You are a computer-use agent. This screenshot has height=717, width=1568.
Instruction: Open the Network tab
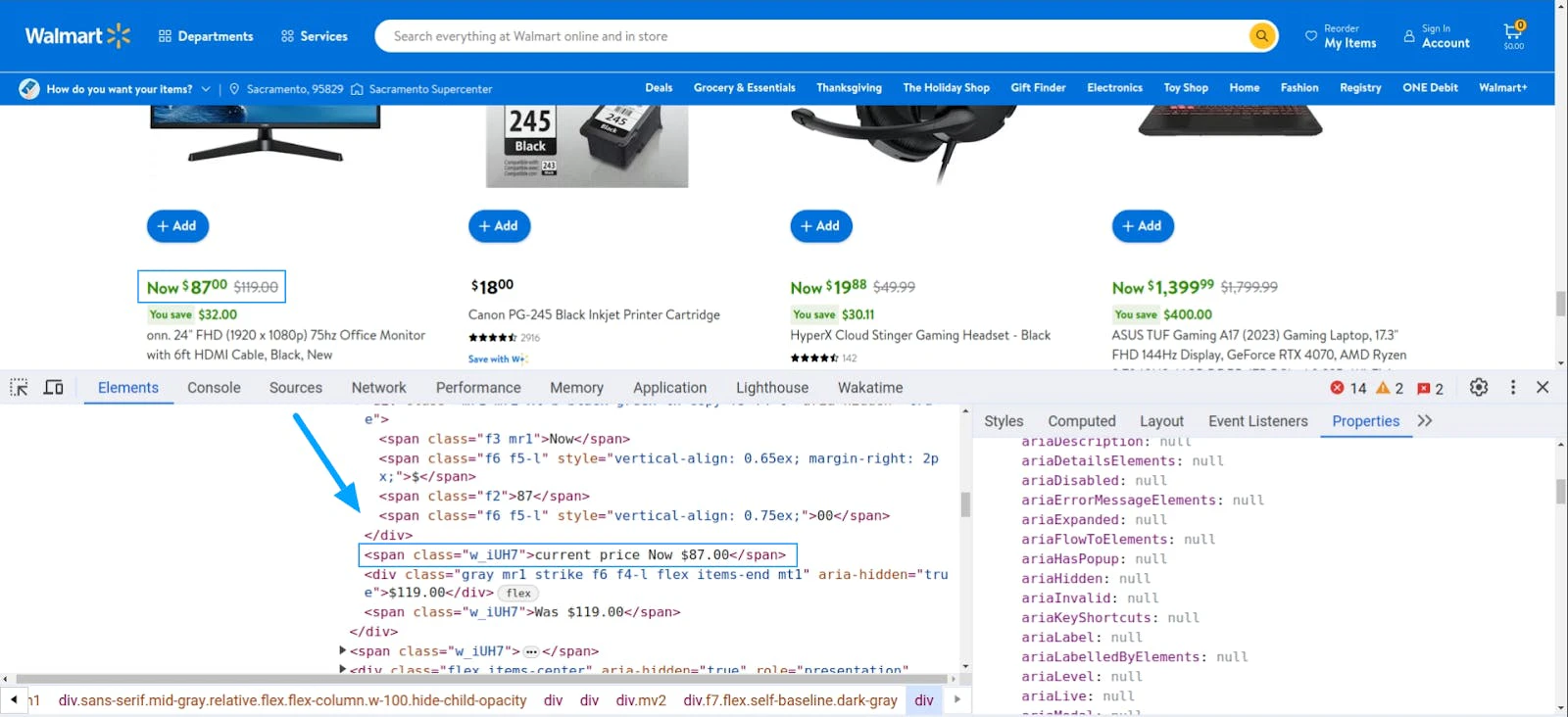(x=378, y=388)
